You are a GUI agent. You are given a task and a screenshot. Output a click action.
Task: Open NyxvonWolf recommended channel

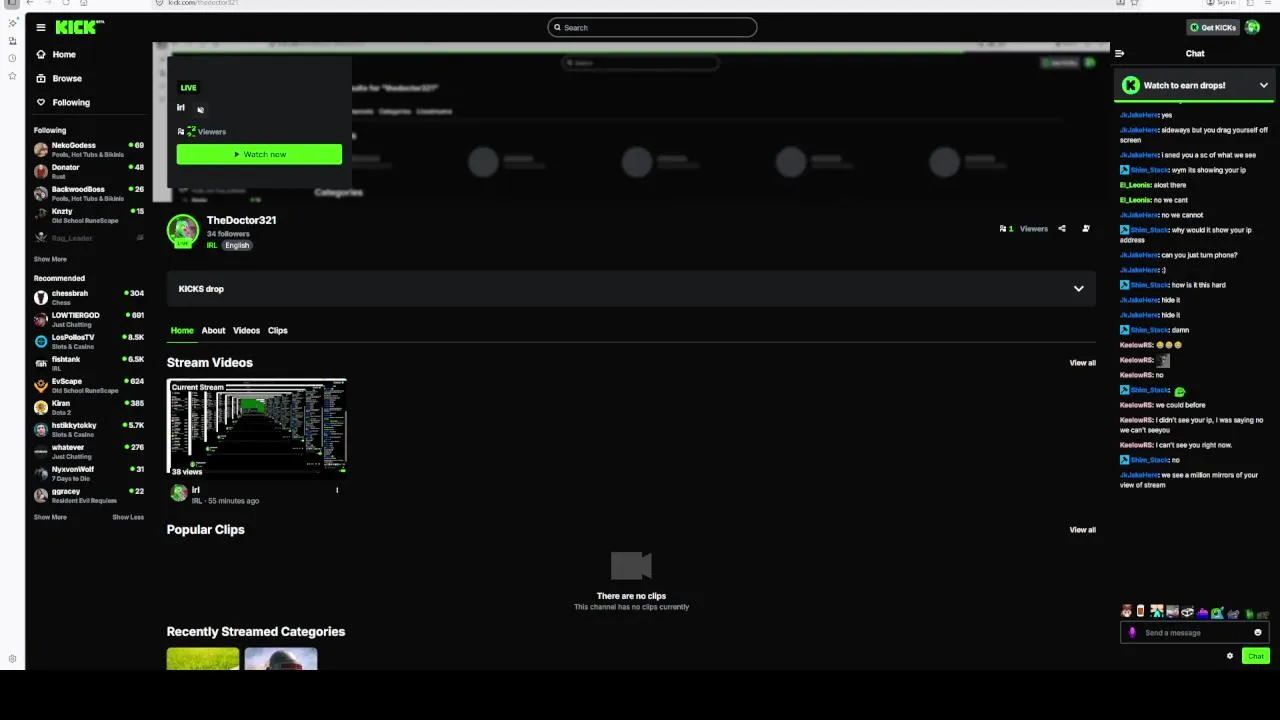point(89,473)
